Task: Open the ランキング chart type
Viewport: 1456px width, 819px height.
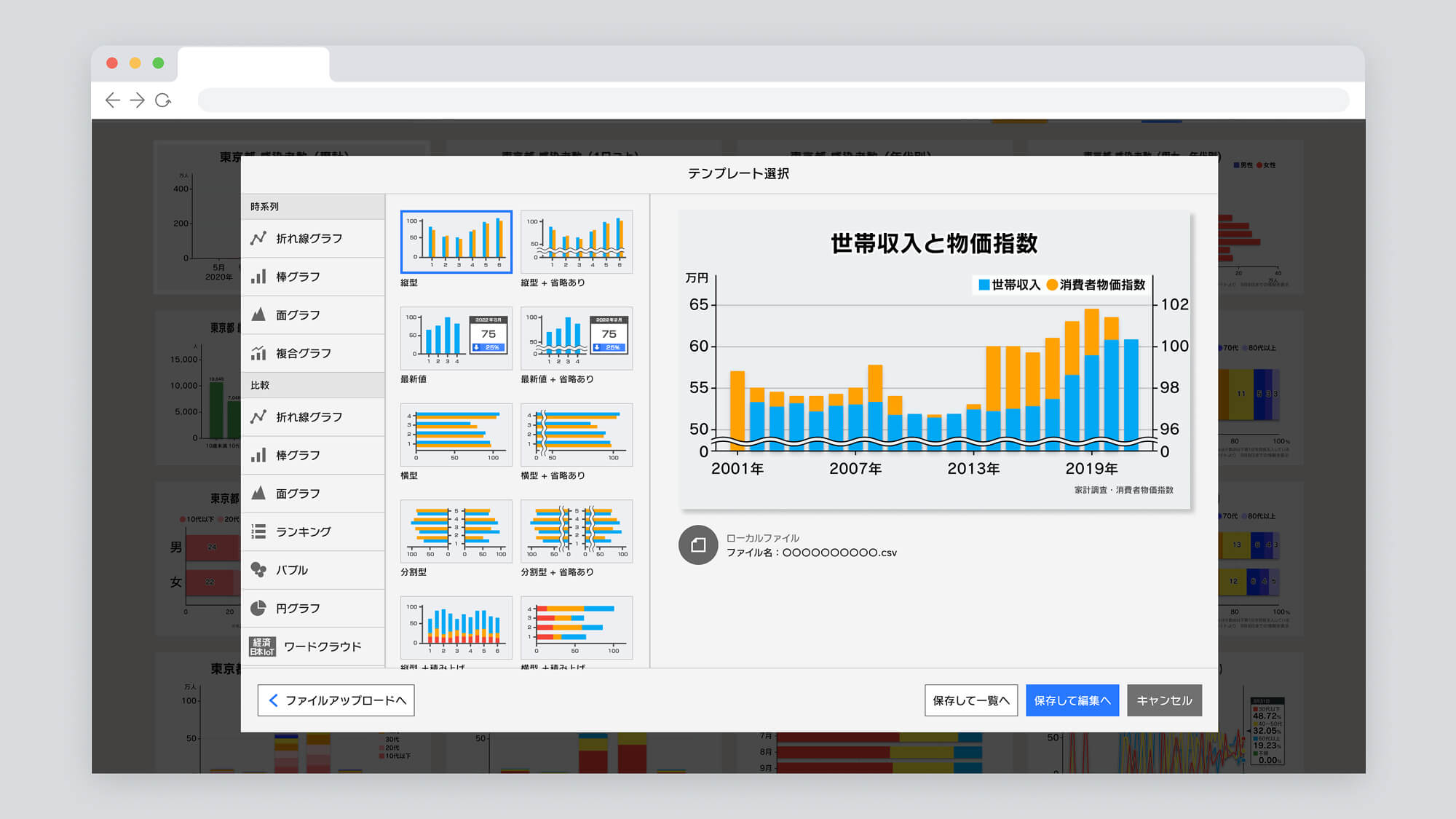Action: pos(313,531)
